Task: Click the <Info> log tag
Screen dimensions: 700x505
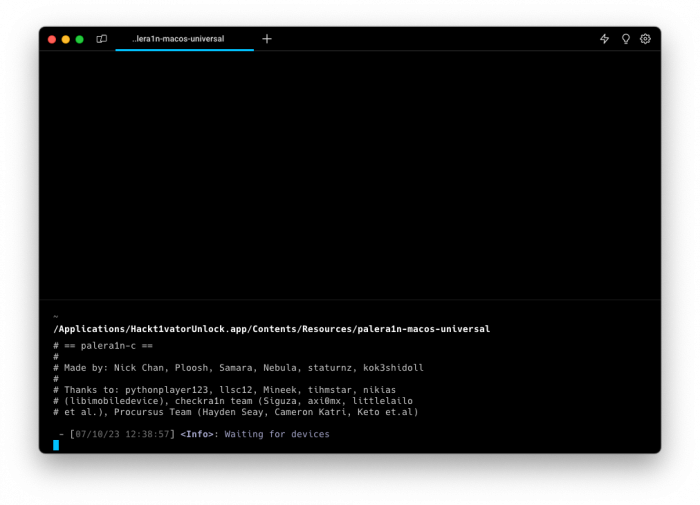Action: pos(197,434)
